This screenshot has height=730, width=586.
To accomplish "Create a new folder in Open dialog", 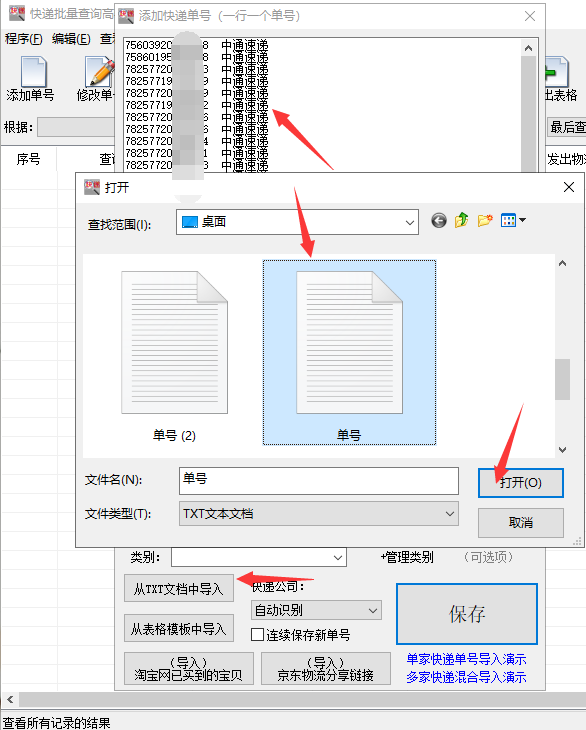I will click(x=485, y=220).
